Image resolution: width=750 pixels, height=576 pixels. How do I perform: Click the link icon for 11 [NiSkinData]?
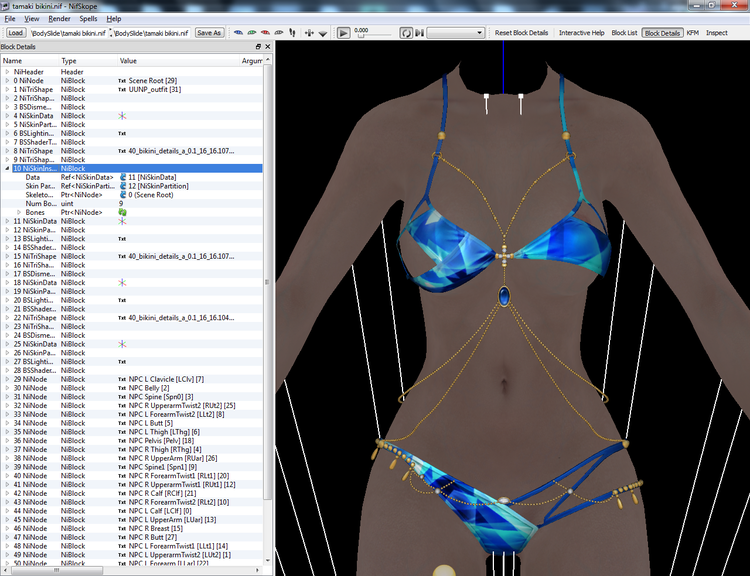pos(123,177)
